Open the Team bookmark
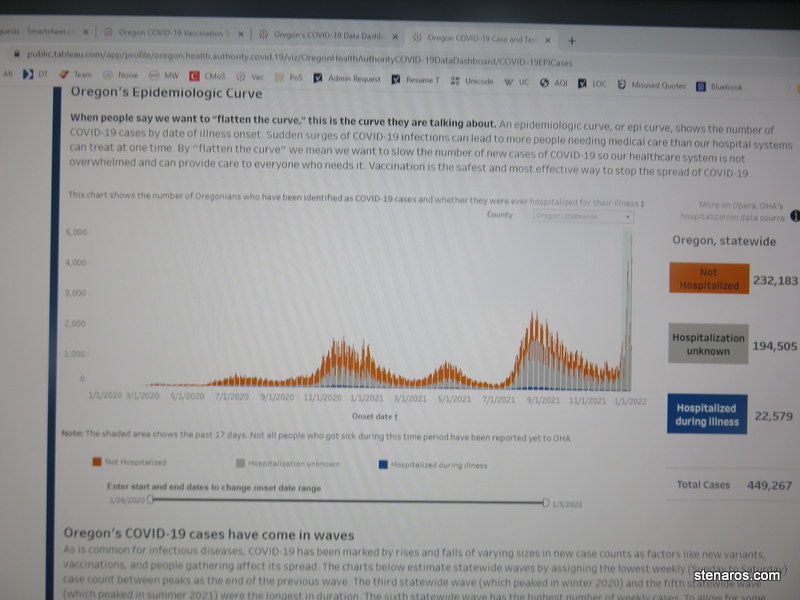The width and height of the screenshot is (800, 600). tap(76, 74)
